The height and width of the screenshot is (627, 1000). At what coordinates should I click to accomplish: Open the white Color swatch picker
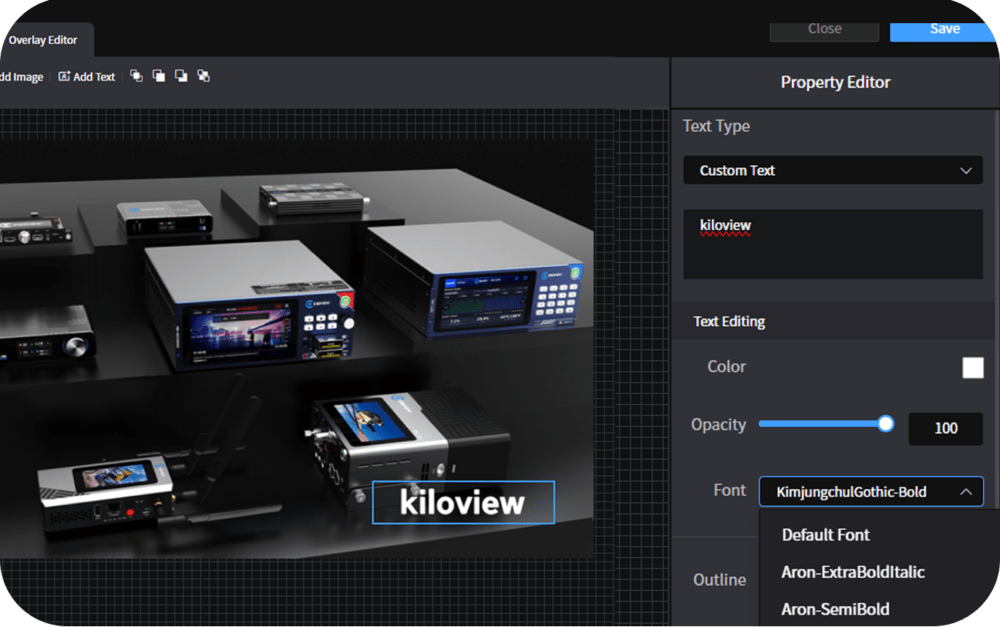[x=972, y=367]
